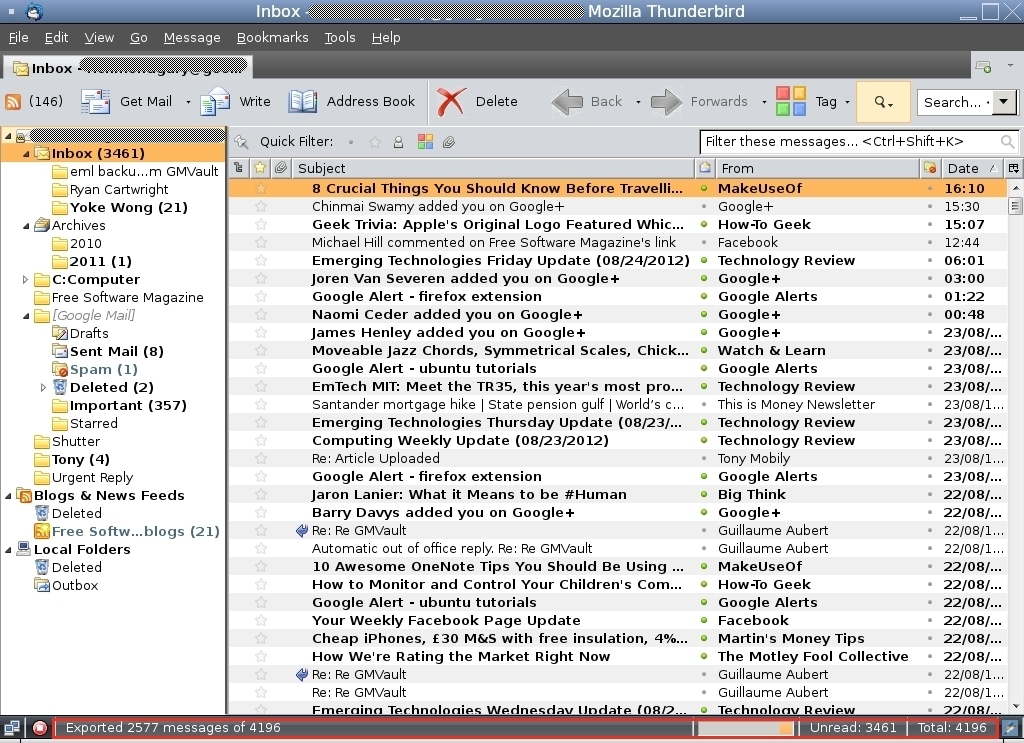
Task: Click the red Delete icon
Action: (x=451, y=102)
